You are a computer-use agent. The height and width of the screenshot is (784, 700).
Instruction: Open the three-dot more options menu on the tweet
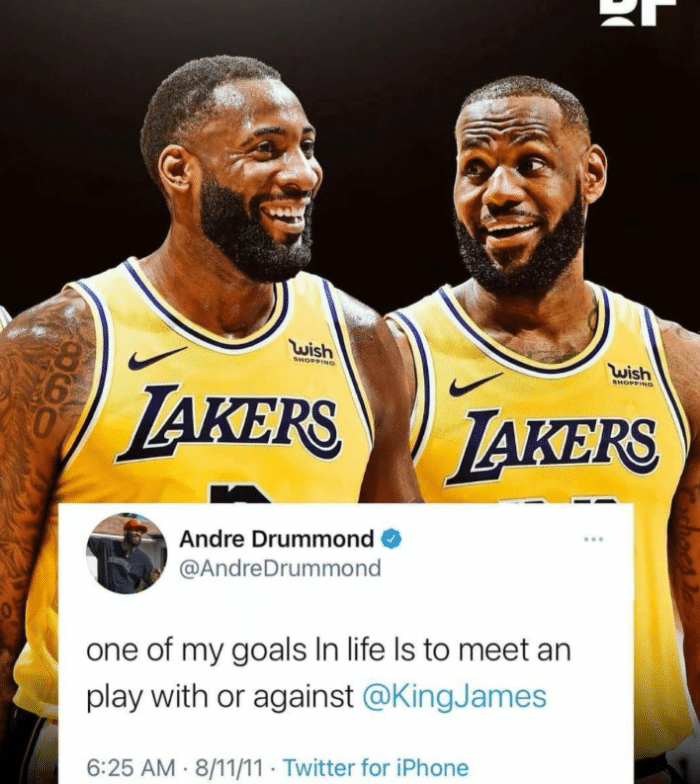pyautogui.click(x=594, y=539)
